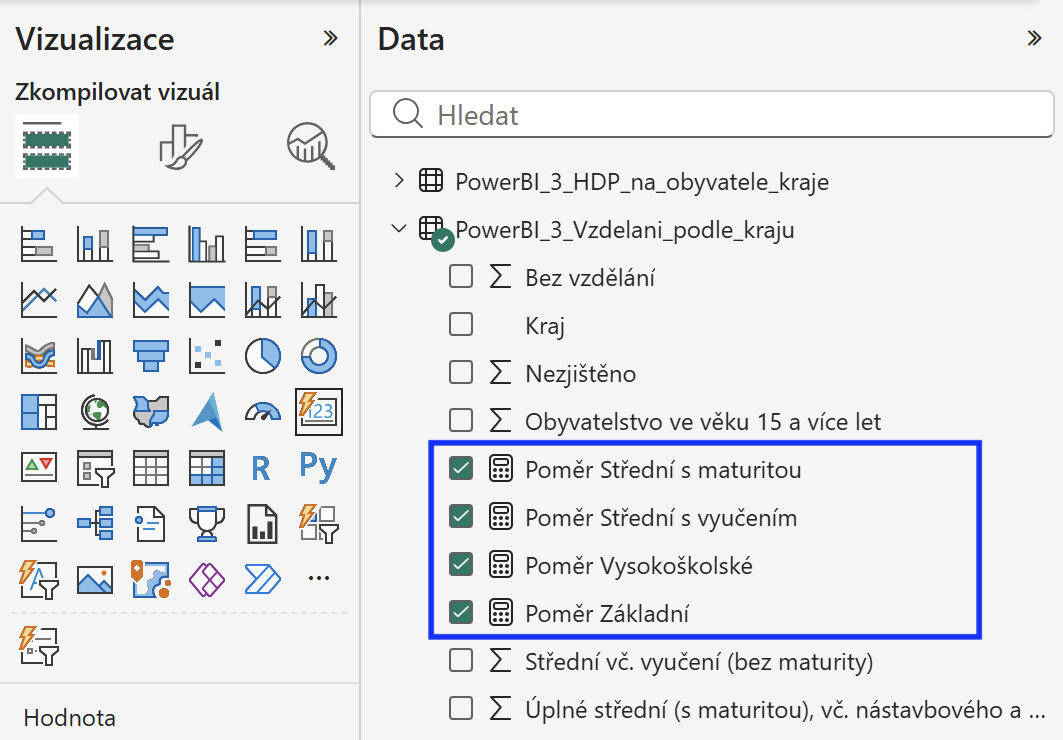Image resolution: width=1063 pixels, height=740 pixels.
Task: Select the trophy metrics visual
Action: pos(207,524)
